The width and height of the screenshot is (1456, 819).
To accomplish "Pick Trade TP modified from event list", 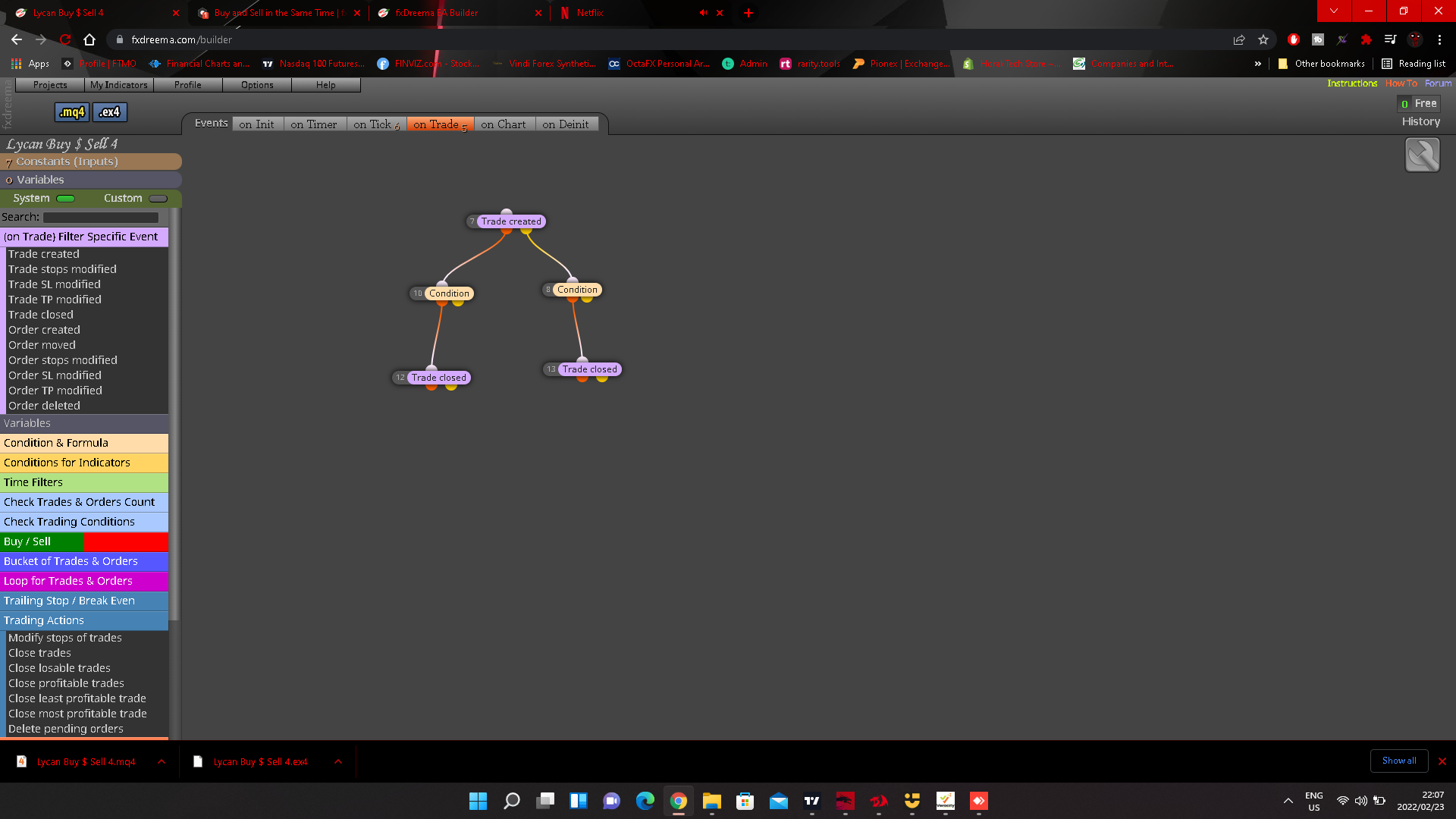I will pyautogui.click(x=55, y=300).
